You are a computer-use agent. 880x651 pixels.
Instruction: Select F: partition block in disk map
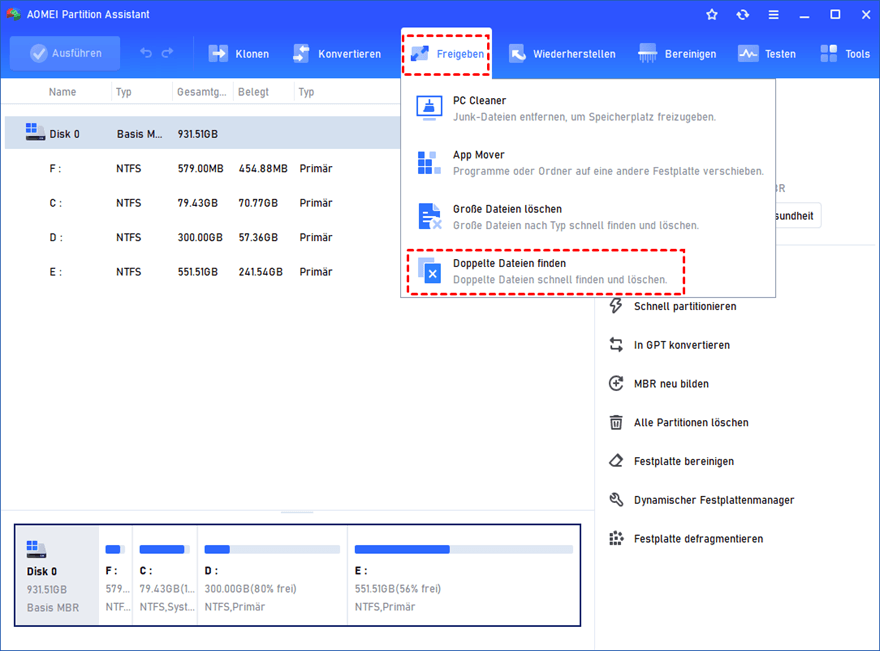116,575
